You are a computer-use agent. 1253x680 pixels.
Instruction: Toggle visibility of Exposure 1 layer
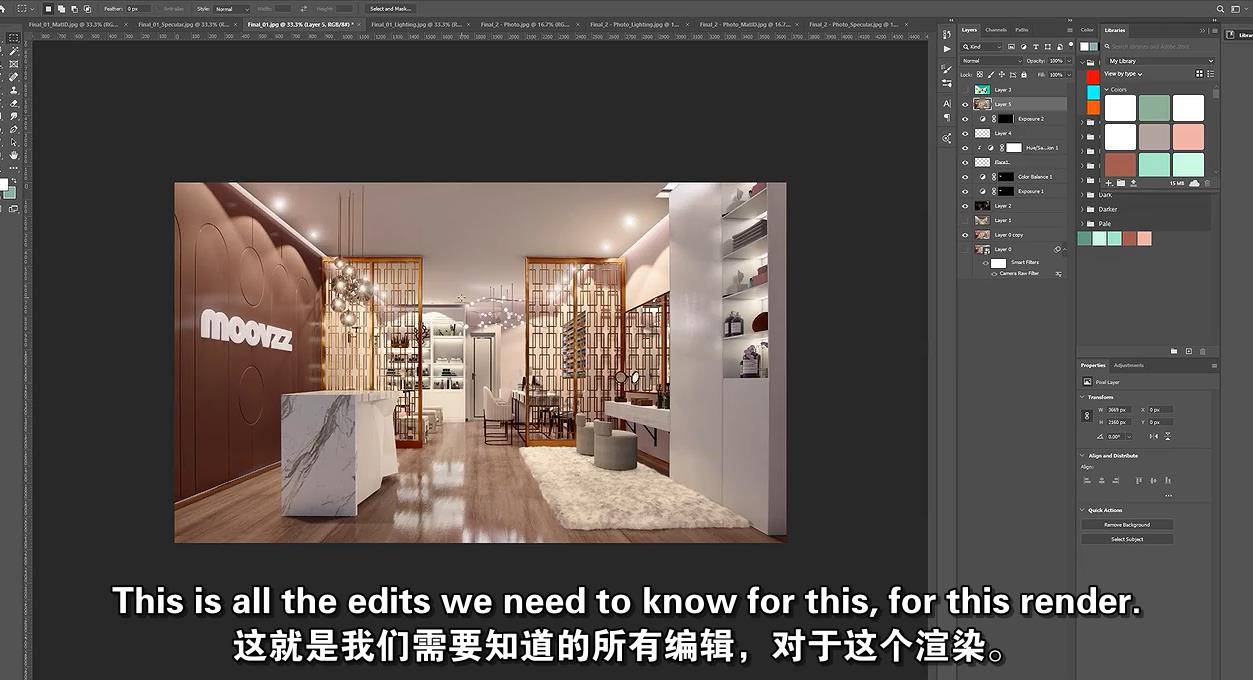point(965,191)
